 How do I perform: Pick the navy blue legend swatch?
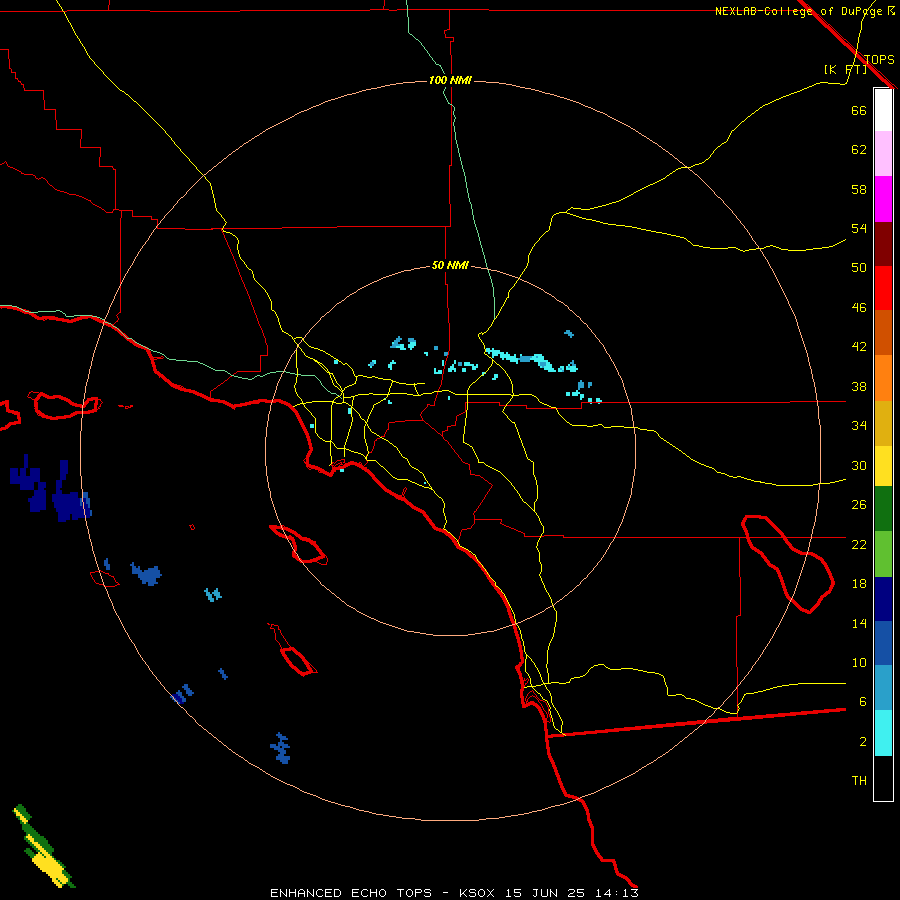tap(883, 599)
